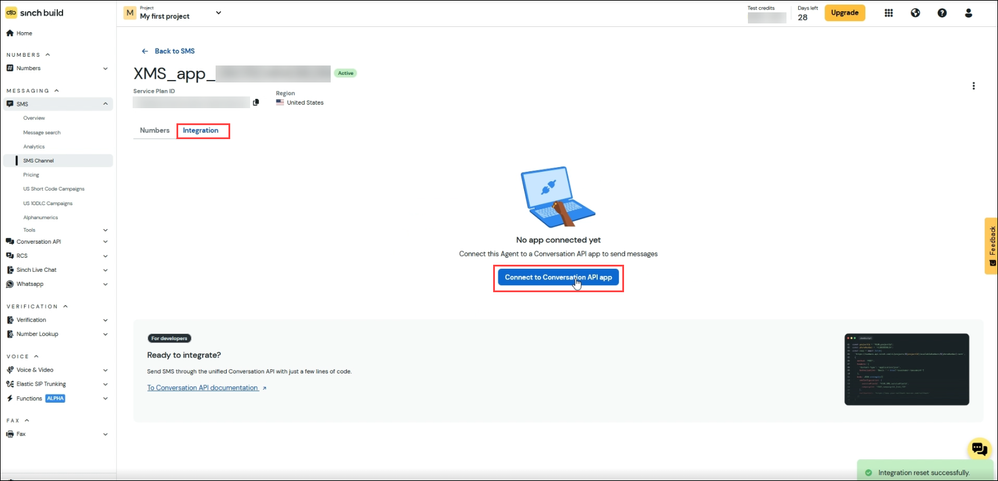The image size is (998, 481).
Task: Click the code sample thumbnail
Action: (x=906, y=369)
